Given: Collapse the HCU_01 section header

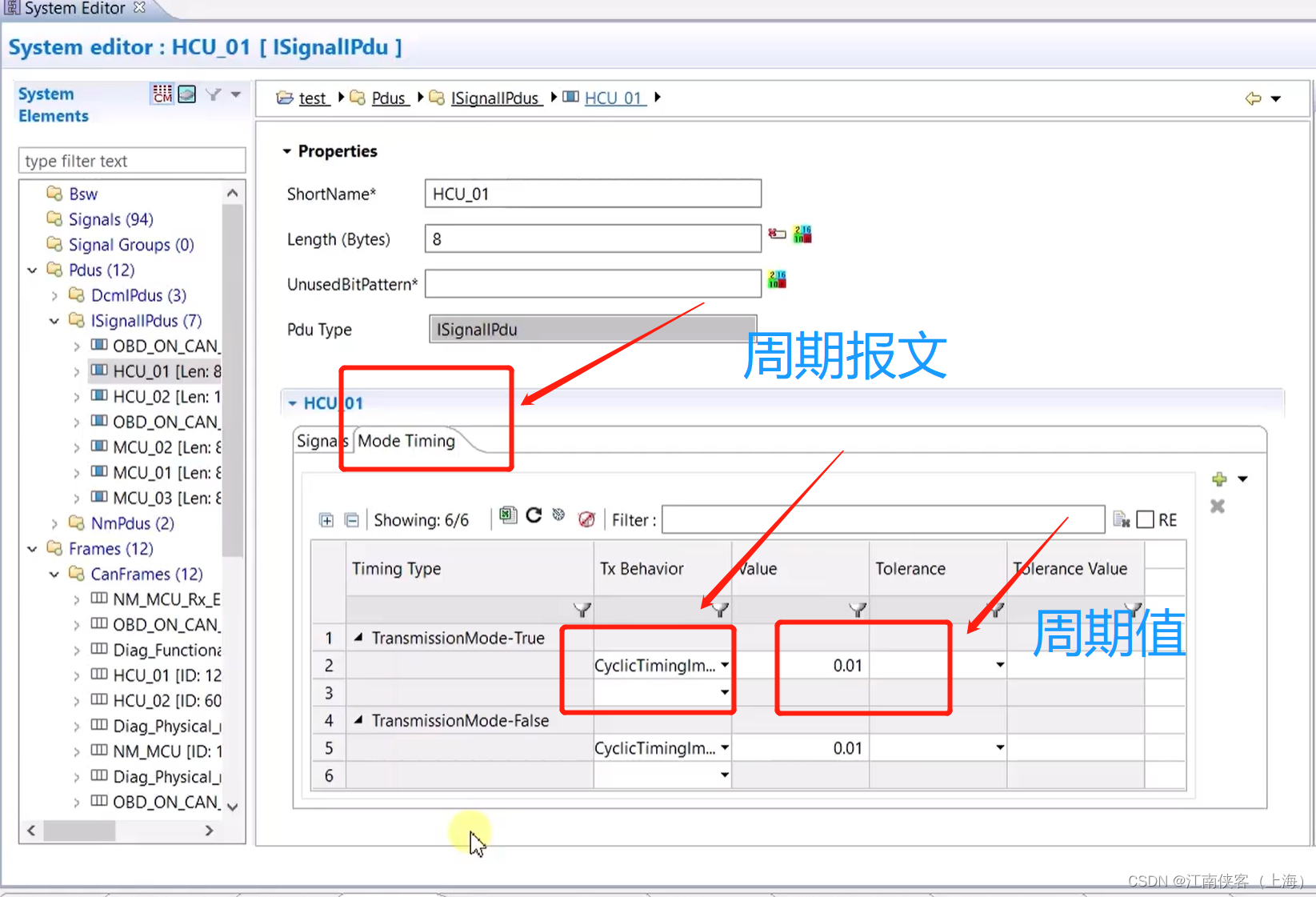Looking at the screenshot, I should (x=292, y=403).
